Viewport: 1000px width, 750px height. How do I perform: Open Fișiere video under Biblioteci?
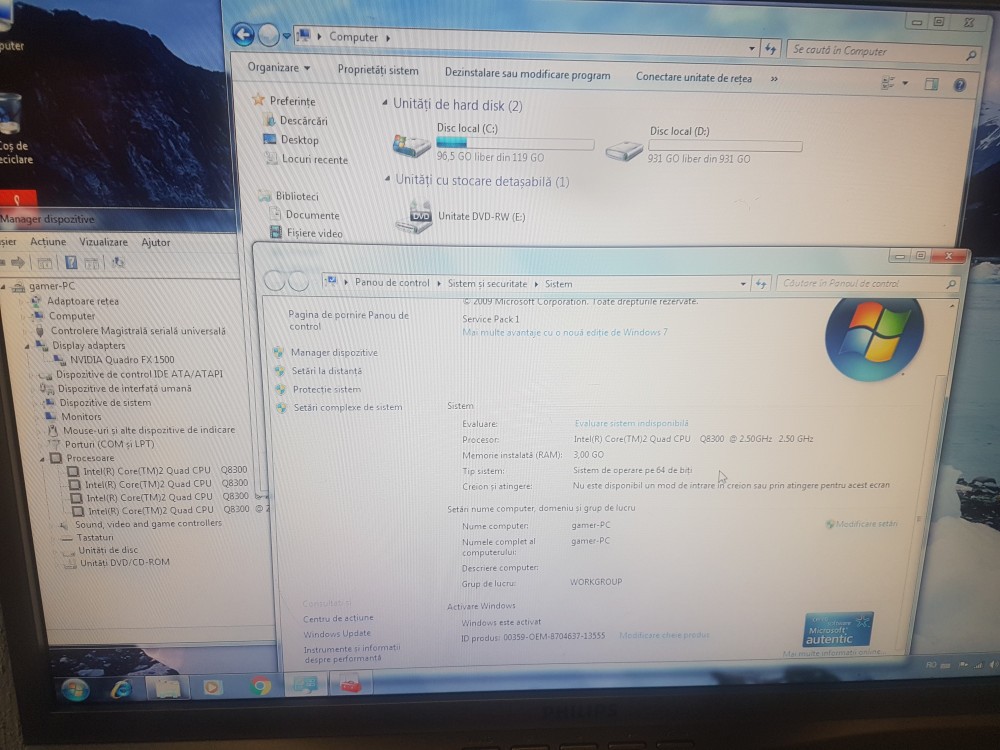pyautogui.click(x=314, y=233)
